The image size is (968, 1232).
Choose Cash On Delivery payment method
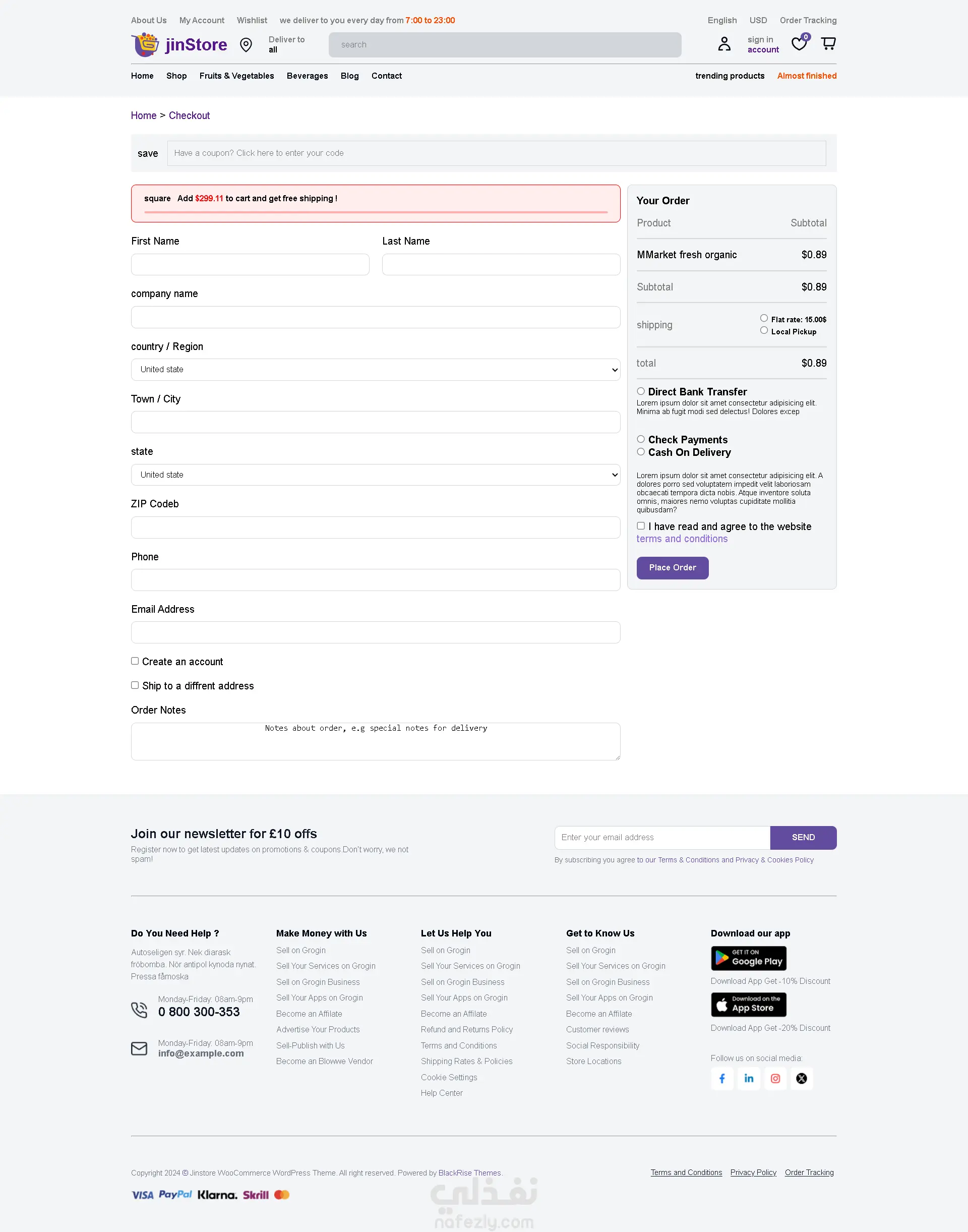[x=641, y=452]
